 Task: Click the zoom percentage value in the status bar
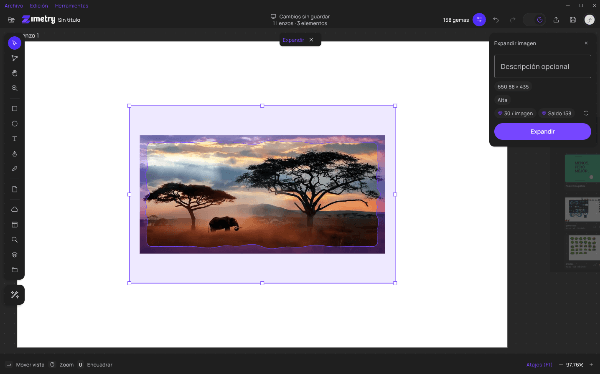coord(575,365)
